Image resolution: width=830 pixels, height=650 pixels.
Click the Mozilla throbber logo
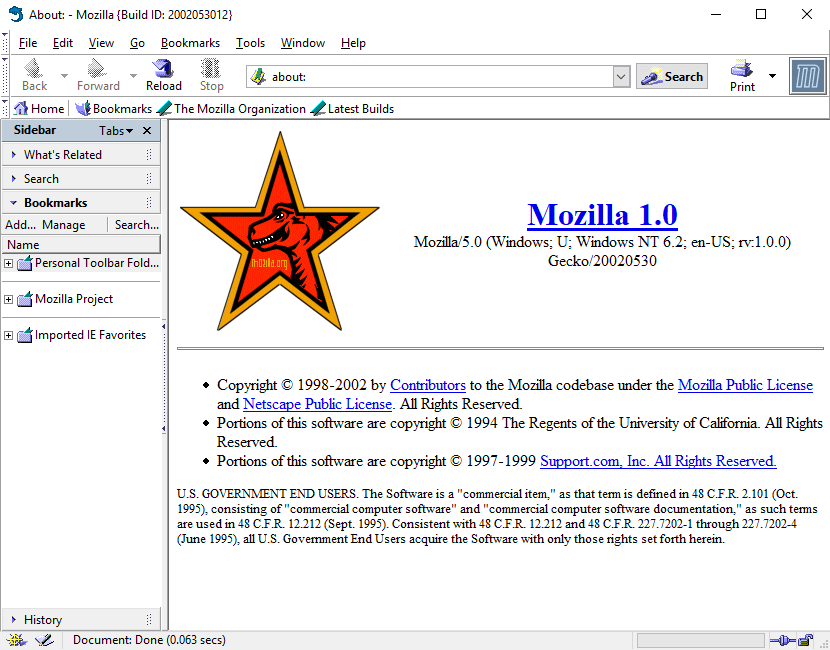click(x=808, y=76)
